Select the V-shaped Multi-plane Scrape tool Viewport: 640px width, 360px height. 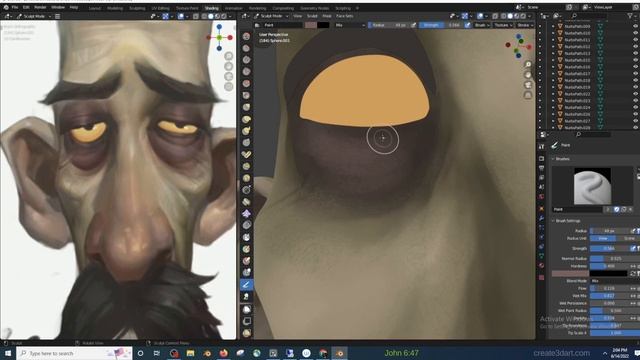(246, 154)
